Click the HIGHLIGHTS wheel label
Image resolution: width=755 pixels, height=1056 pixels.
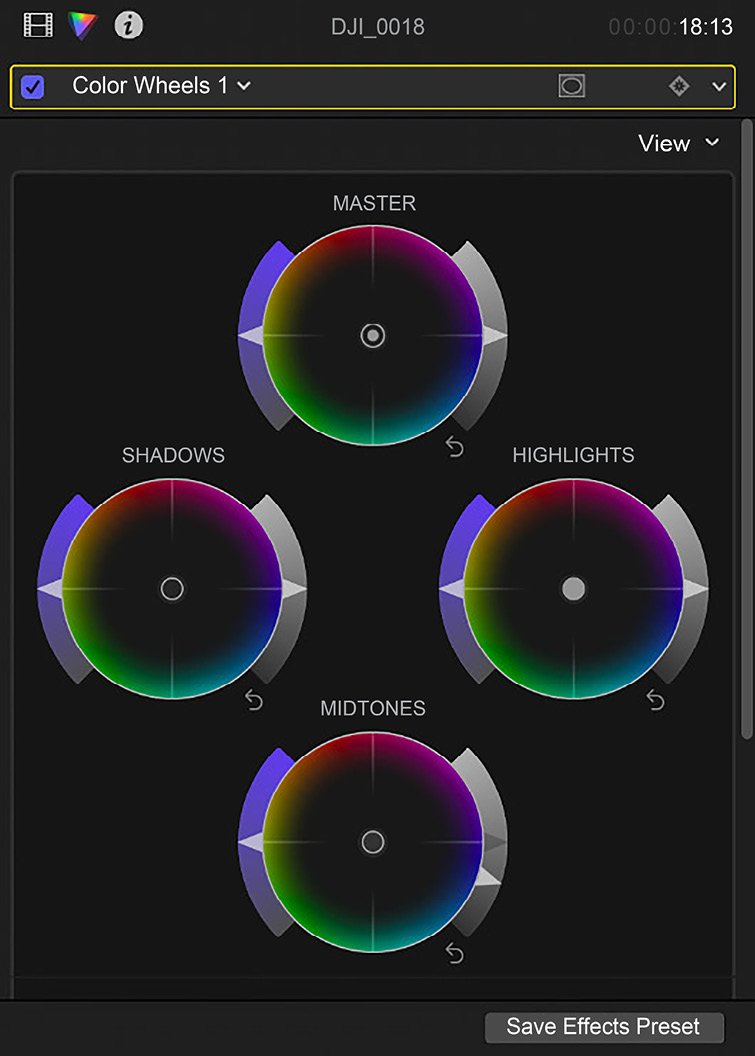click(x=573, y=455)
